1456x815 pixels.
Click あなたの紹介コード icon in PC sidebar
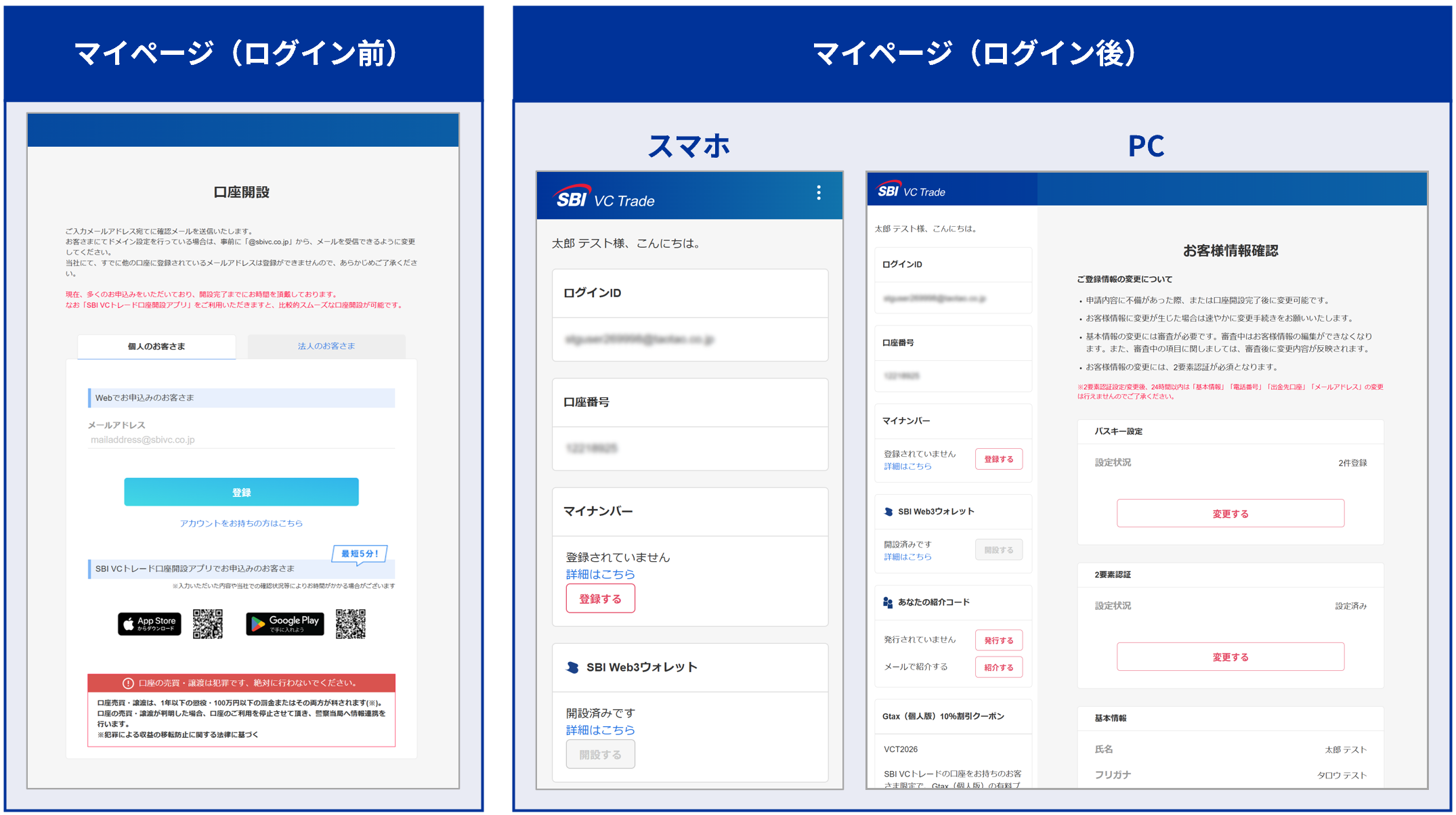click(x=888, y=602)
